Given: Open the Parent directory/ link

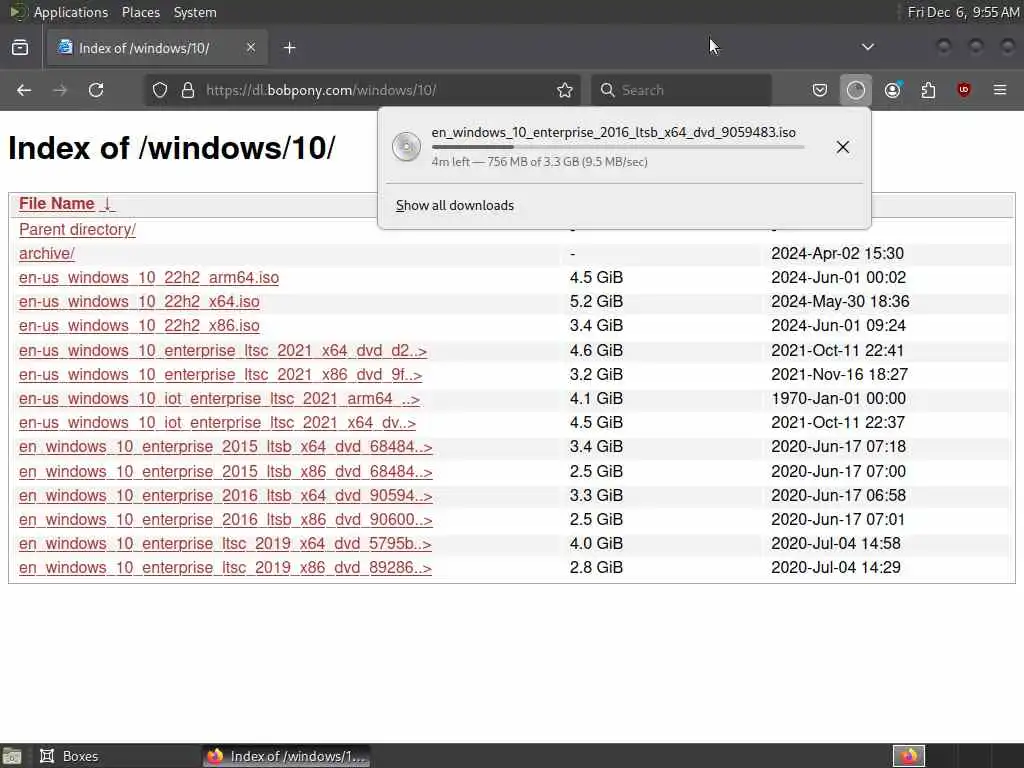Looking at the screenshot, I should coord(77,229).
